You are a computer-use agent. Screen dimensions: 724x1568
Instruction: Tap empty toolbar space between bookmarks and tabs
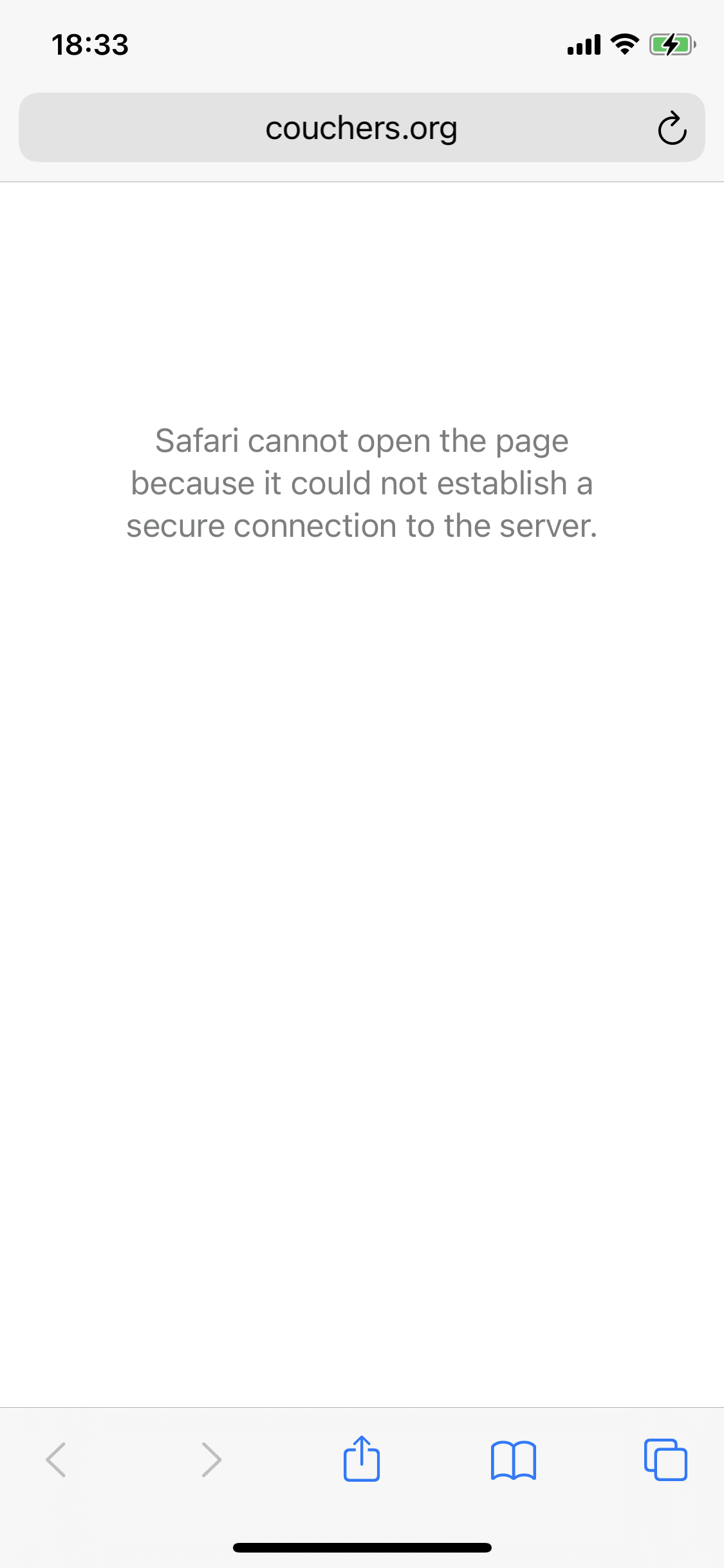[x=590, y=1459]
